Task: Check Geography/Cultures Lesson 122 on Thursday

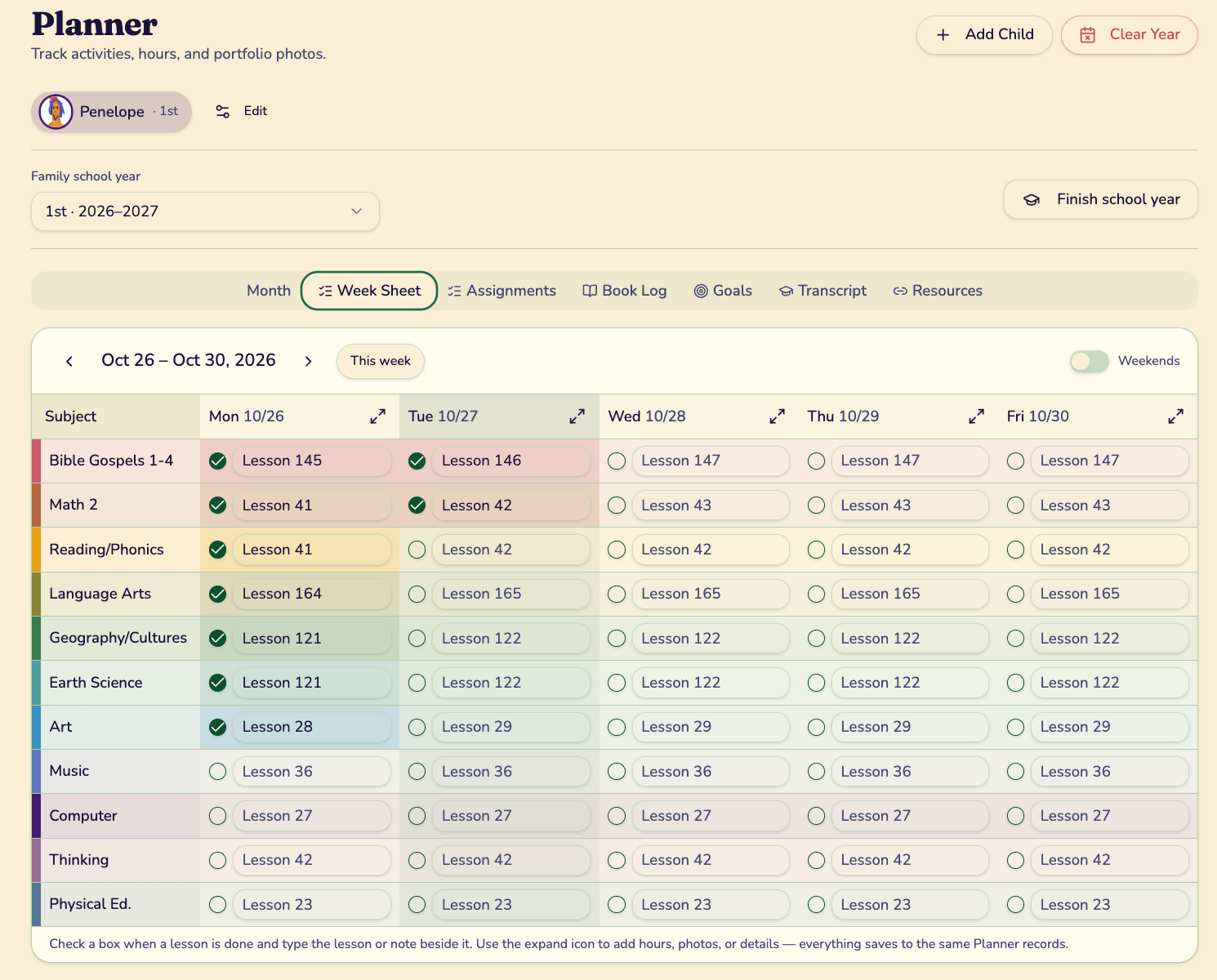Action: pyautogui.click(x=816, y=639)
